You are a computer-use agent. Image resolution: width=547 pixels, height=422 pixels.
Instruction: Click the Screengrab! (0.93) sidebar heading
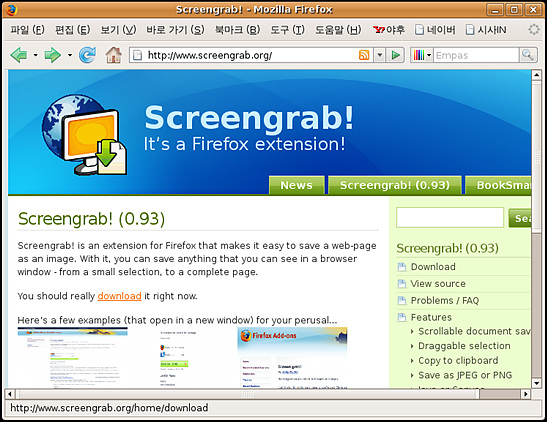447,248
